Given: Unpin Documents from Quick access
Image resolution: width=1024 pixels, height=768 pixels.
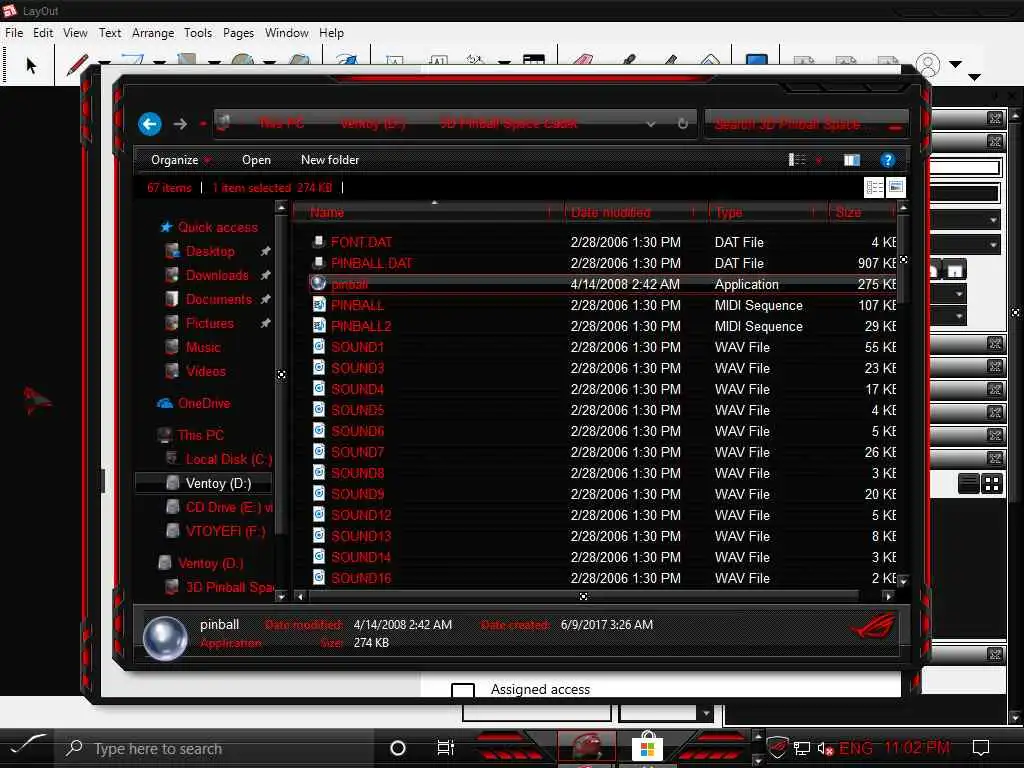Looking at the screenshot, I should 265,299.
